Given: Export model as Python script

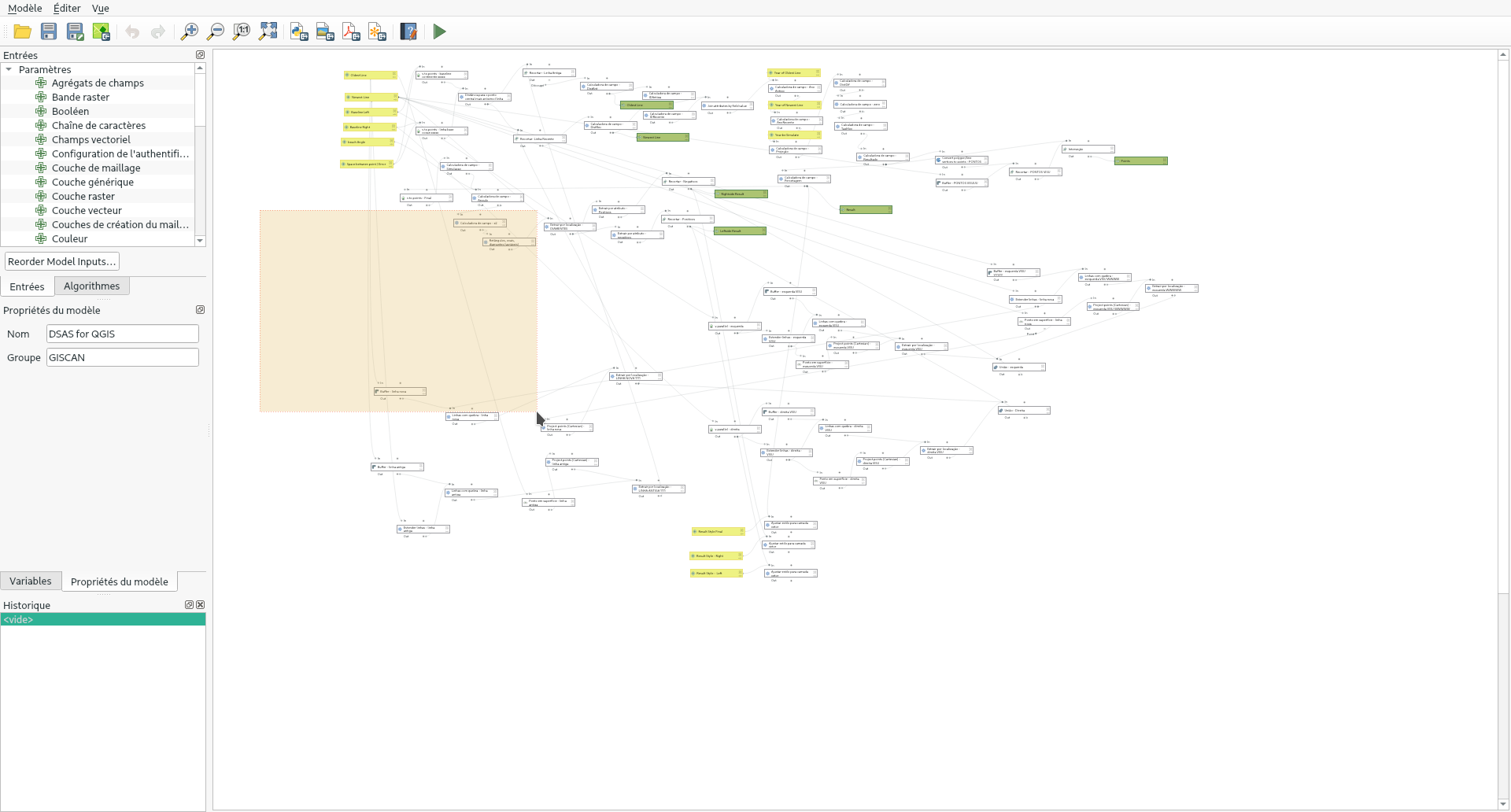Looking at the screenshot, I should click(299, 31).
